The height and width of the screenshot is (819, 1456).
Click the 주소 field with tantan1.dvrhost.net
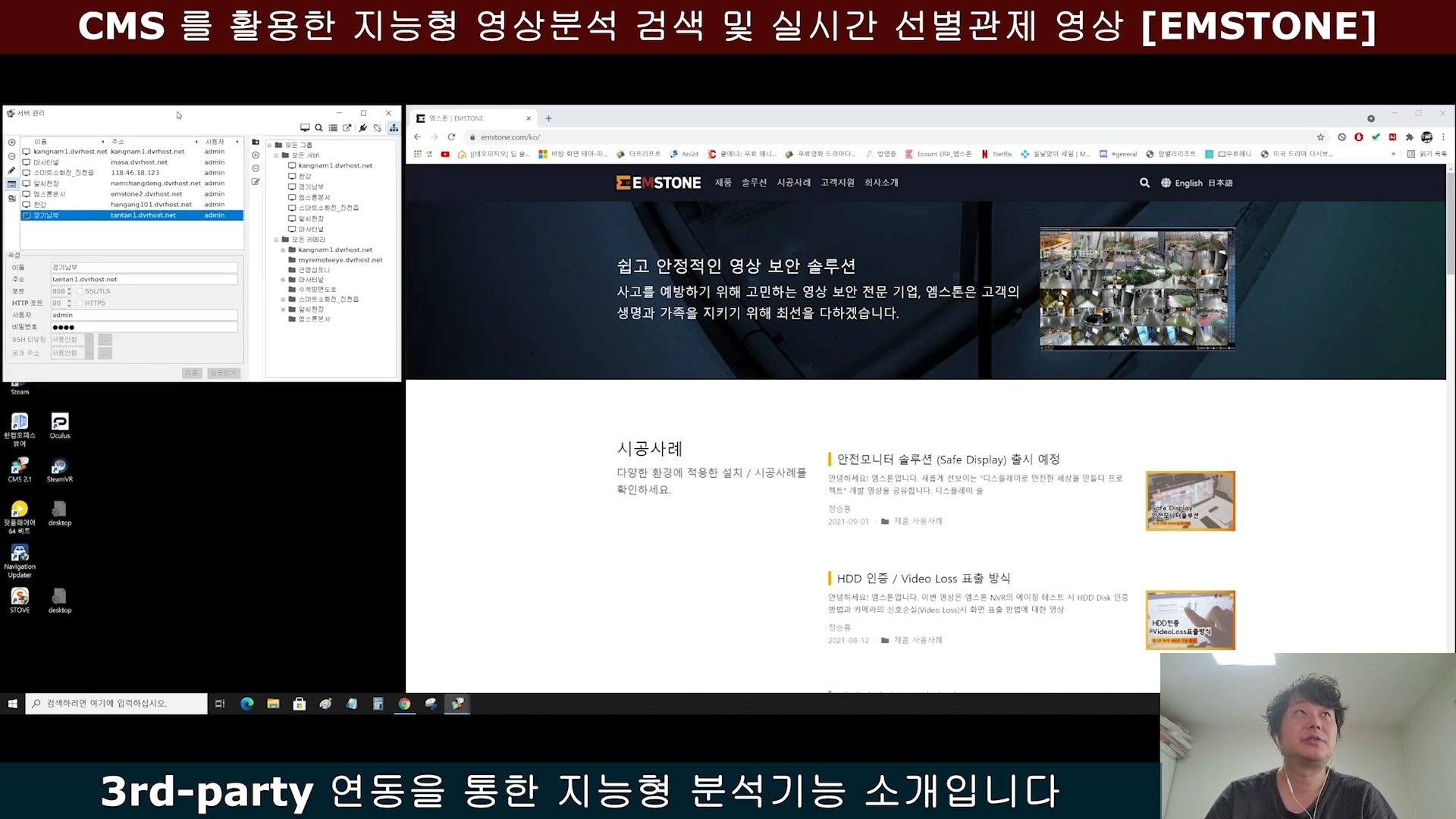(143, 279)
